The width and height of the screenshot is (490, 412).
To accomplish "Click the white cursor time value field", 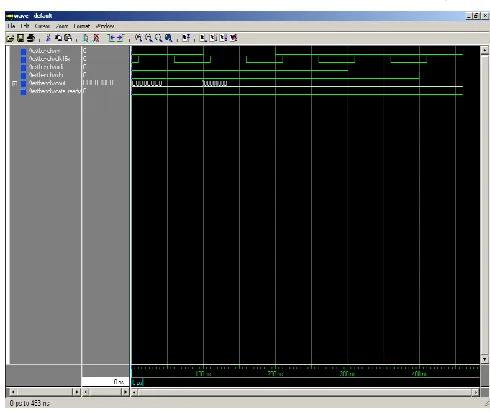I will point(105,382).
